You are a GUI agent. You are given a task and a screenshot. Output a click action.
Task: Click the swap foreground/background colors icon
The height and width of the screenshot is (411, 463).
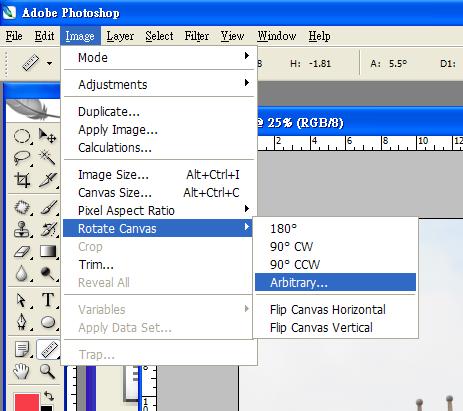49,396
